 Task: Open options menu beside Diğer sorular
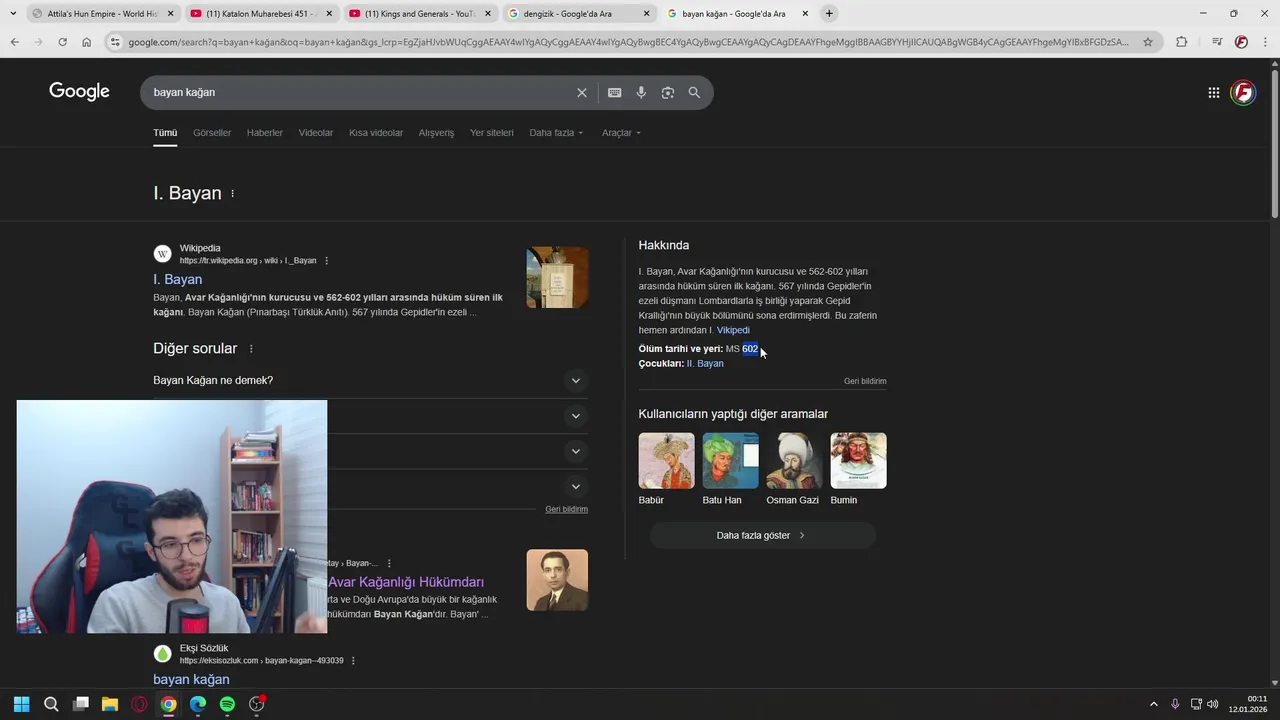point(251,349)
